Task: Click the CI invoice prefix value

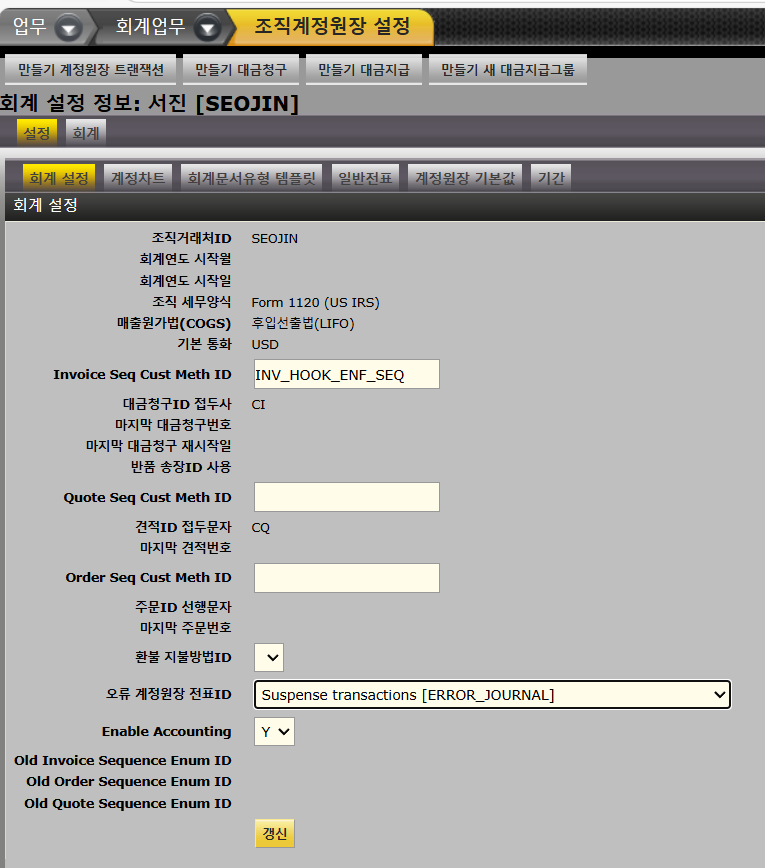Action: (259, 405)
